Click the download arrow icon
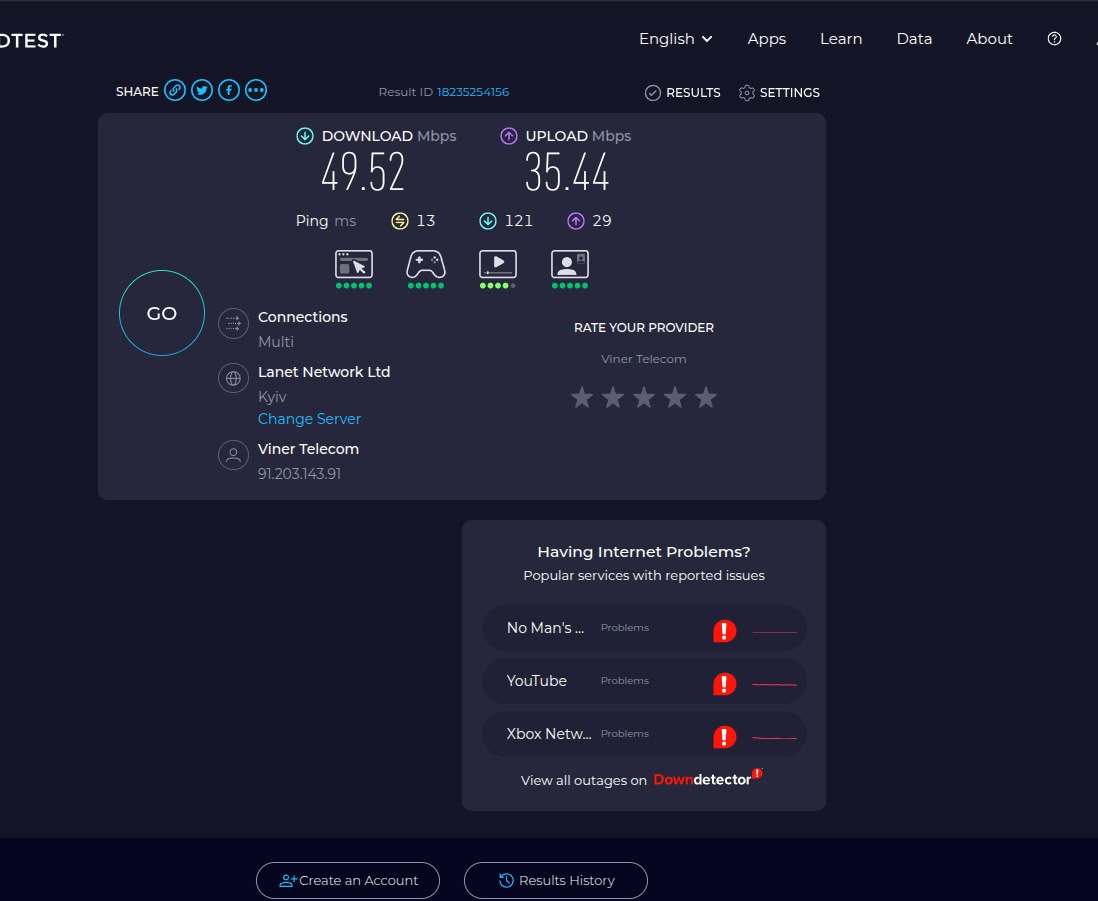 (305, 136)
